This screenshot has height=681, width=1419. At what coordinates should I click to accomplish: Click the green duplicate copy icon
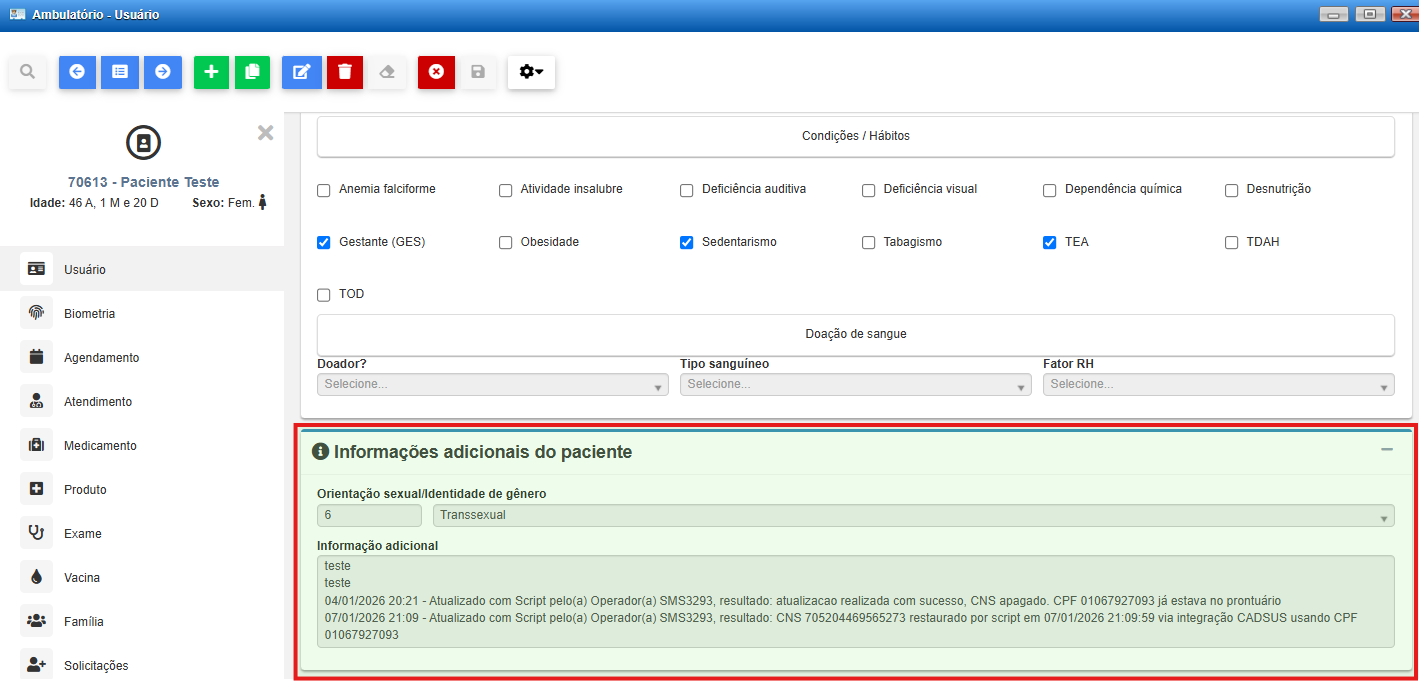pyautogui.click(x=253, y=72)
